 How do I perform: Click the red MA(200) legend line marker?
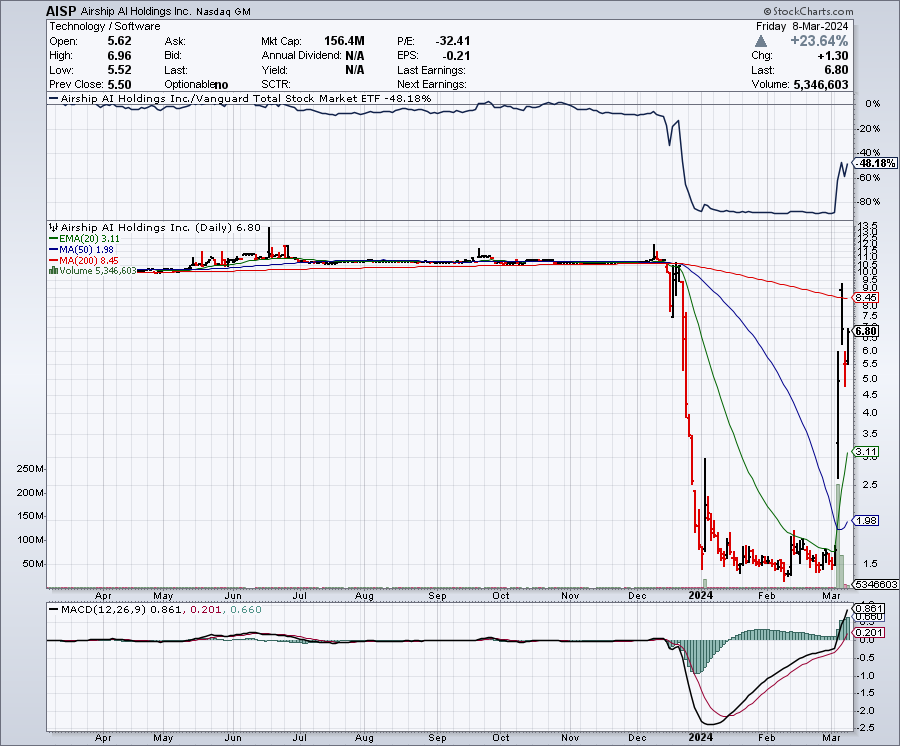coord(53,260)
